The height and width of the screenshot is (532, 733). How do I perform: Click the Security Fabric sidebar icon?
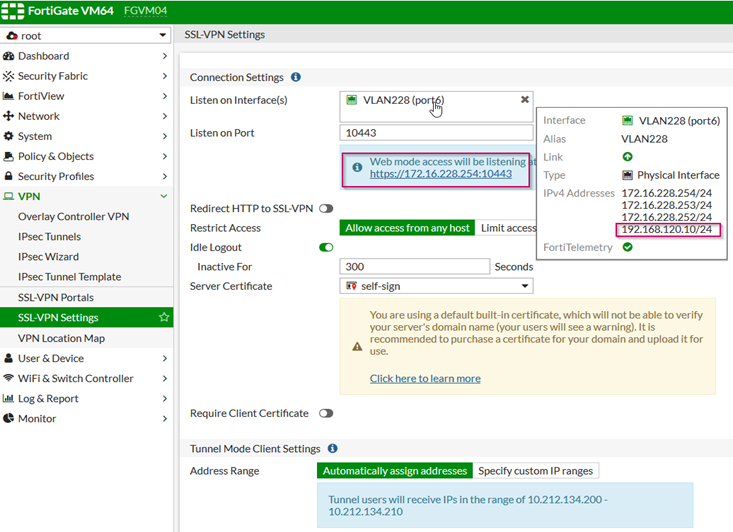click(8, 76)
